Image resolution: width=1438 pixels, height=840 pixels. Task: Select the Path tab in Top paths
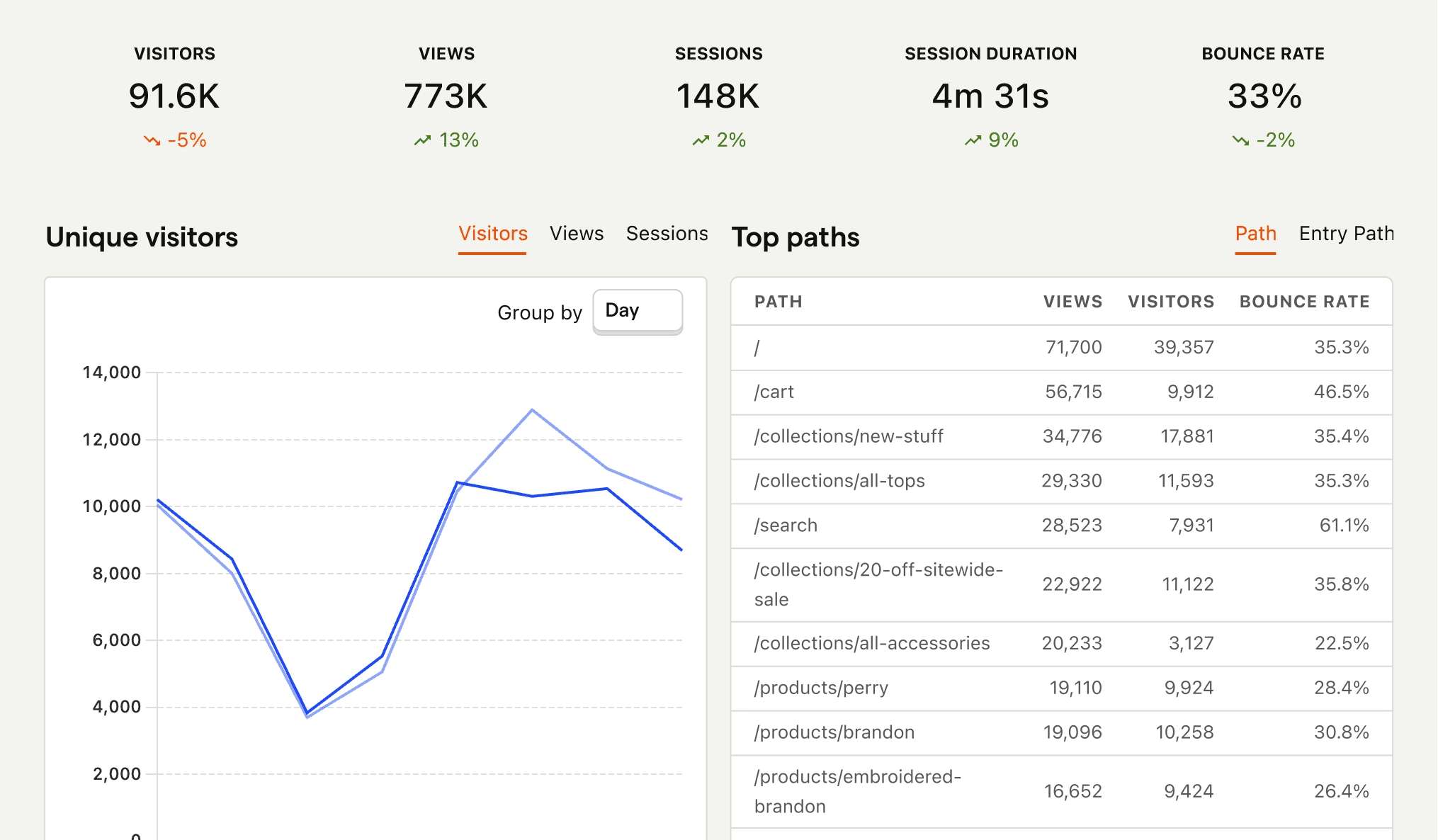tap(1255, 234)
